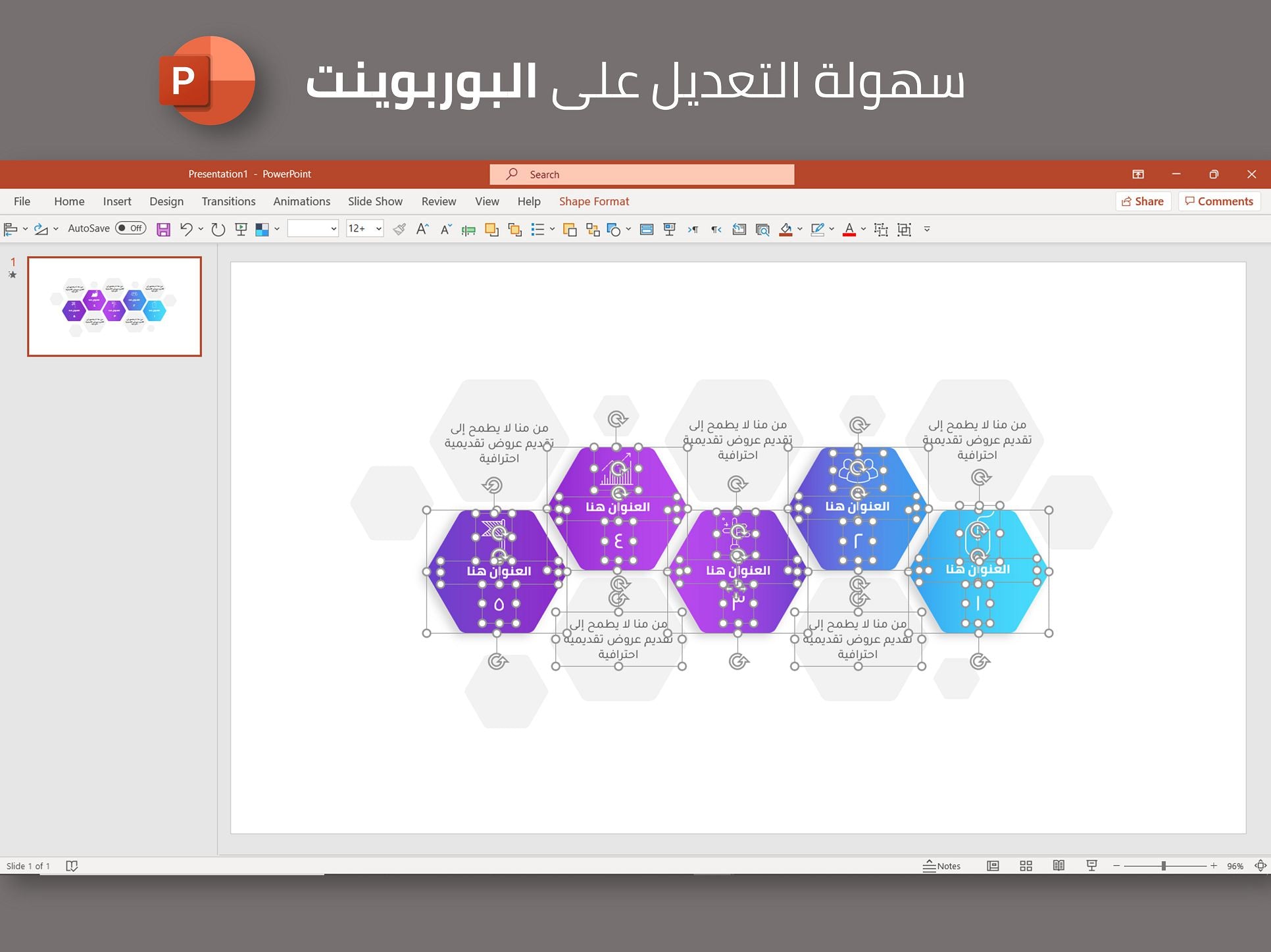Apply Shape Outline pen icon
Screen dimensions: 1271x952
tap(817, 229)
